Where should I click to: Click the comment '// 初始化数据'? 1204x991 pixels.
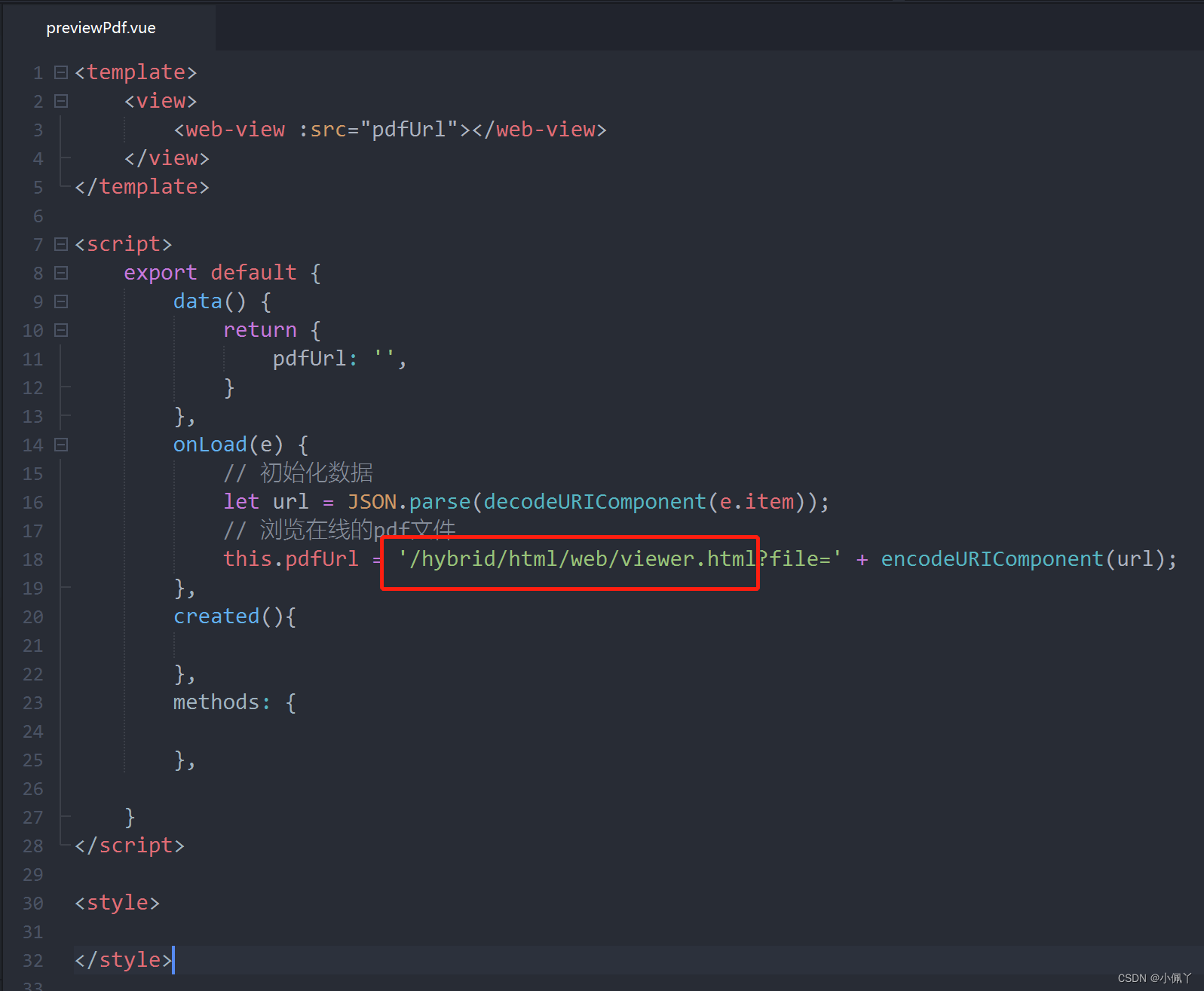tap(298, 473)
